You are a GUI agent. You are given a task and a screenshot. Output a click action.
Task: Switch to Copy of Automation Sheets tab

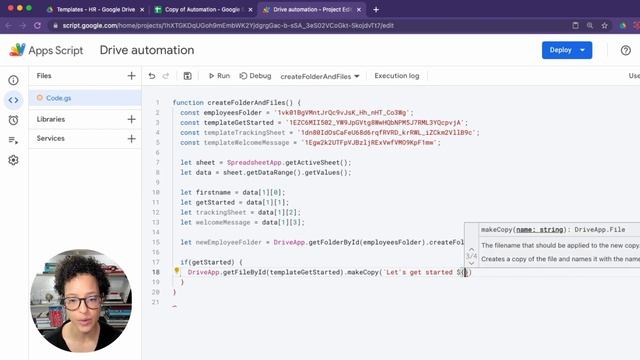[x=202, y=9]
